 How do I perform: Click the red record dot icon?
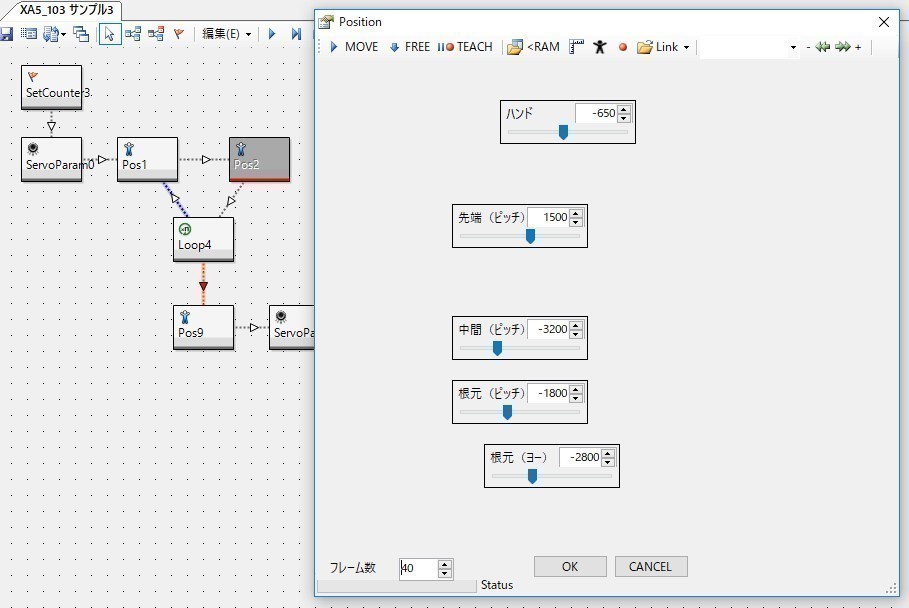pyautogui.click(x=623, y=47)
